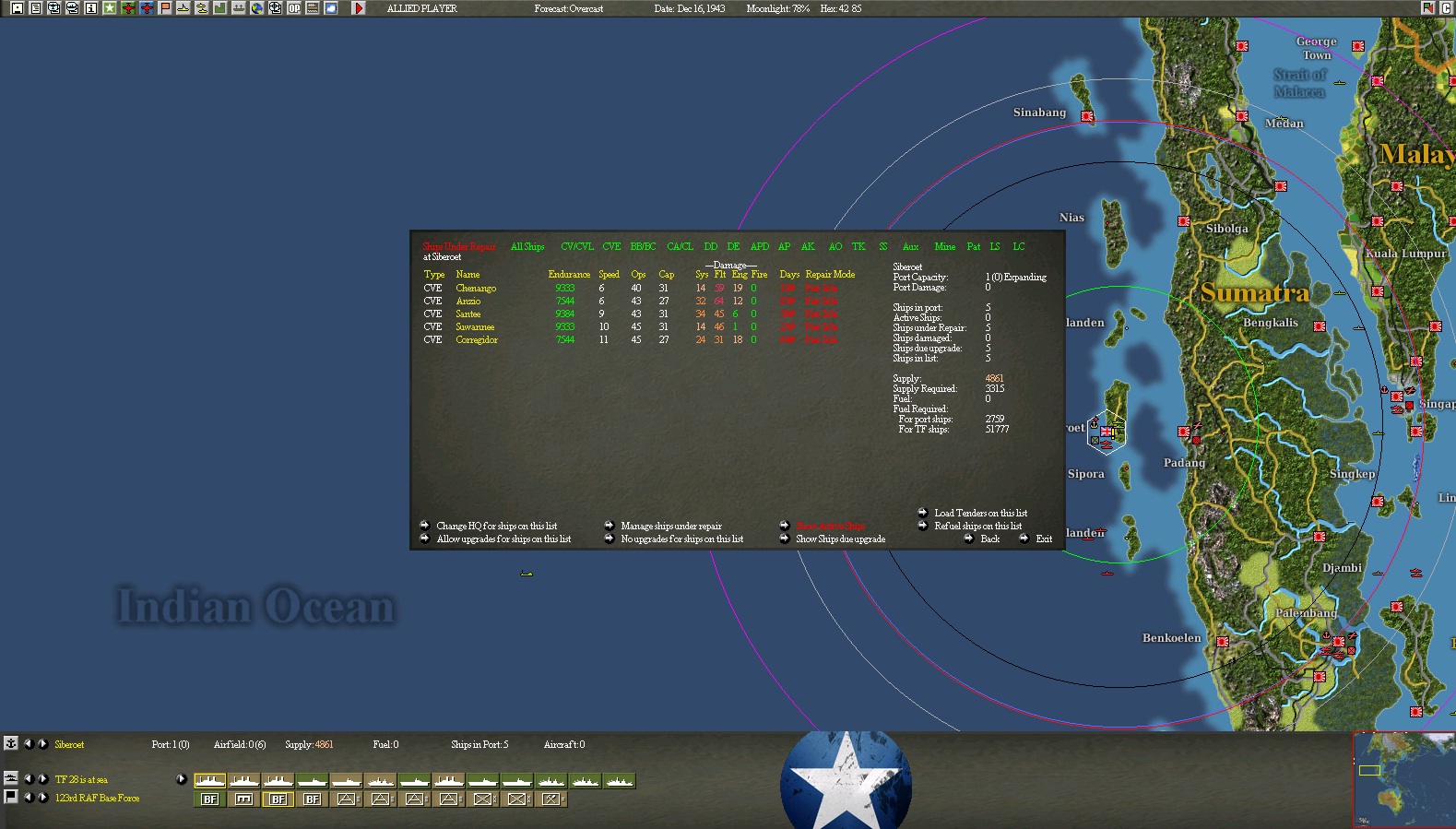Image resolution: width=1456 pixels, height=829 pixels.
Task: Click the Siberoet base name in bottom bar
Action: point(69,744)
